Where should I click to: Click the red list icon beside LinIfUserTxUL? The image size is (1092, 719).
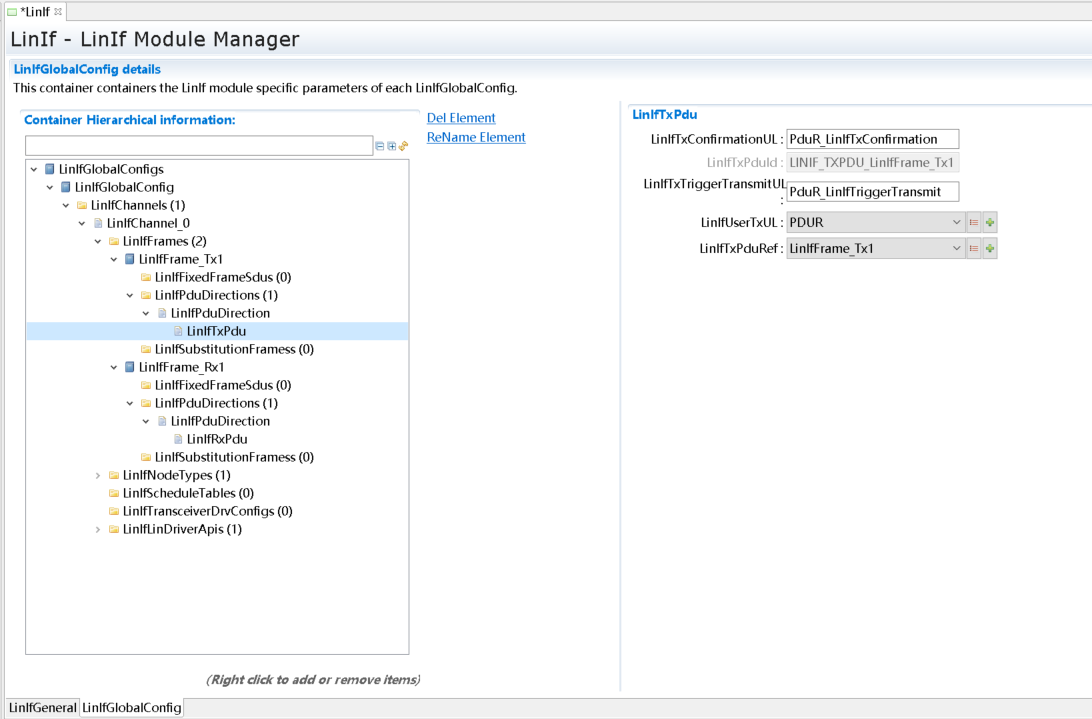(973, 222)
